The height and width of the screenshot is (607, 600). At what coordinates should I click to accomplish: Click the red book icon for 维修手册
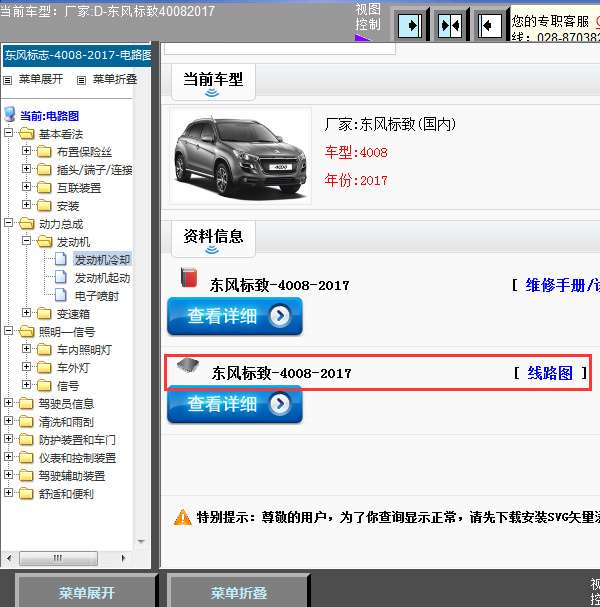[189, 277]
